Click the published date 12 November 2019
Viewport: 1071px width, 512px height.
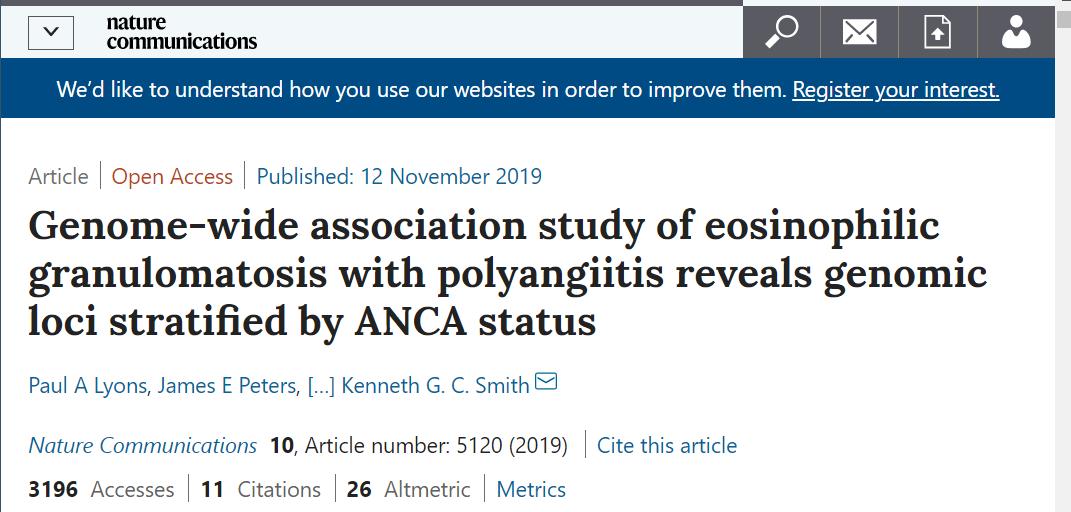(x=399, y=177)
